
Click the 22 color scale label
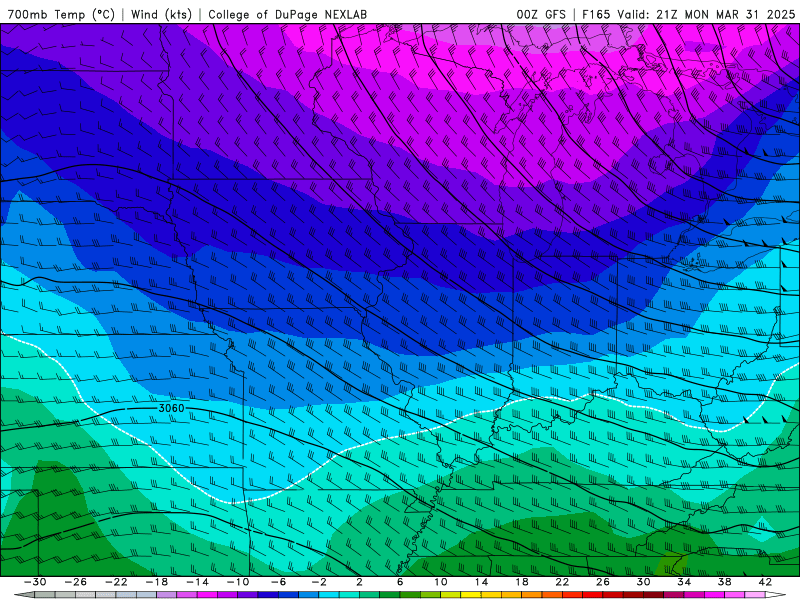[x=562, y=582]
